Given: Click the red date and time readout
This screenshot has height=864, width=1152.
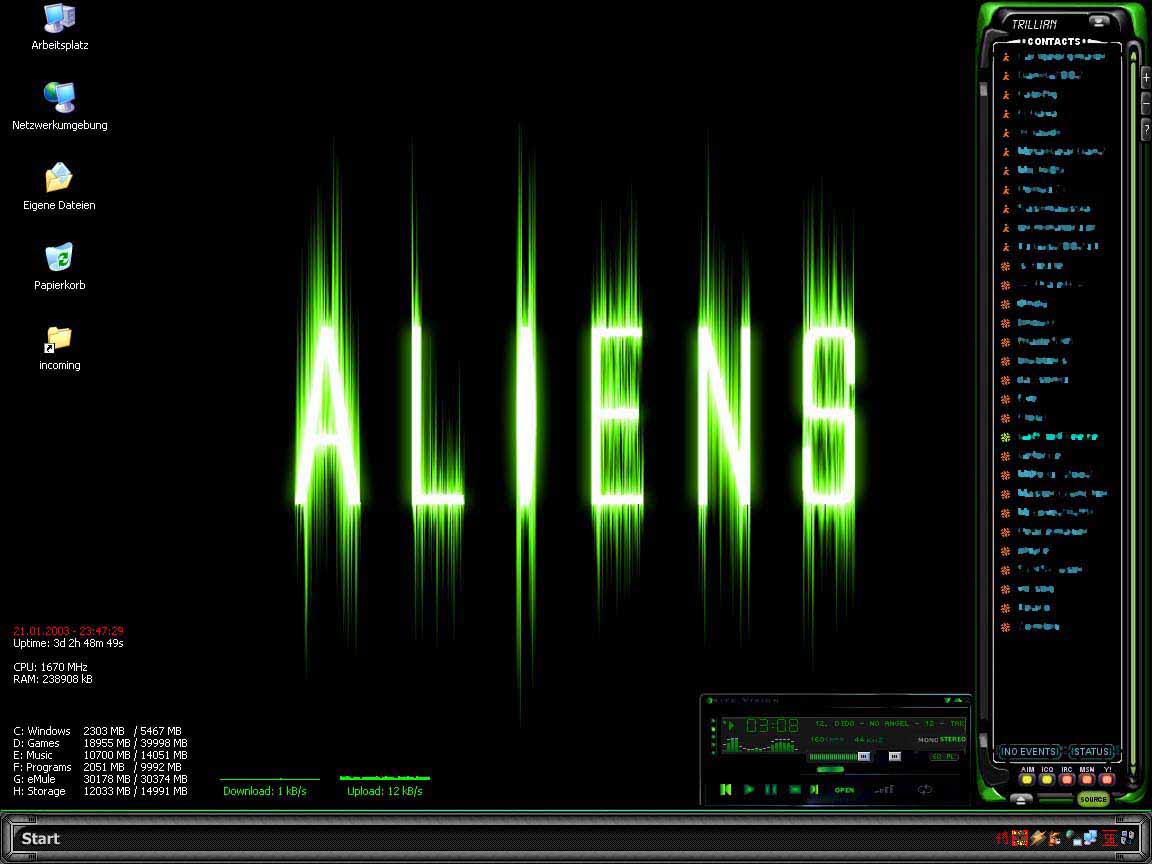Looking at the screenshot, I should coord(68,630).
